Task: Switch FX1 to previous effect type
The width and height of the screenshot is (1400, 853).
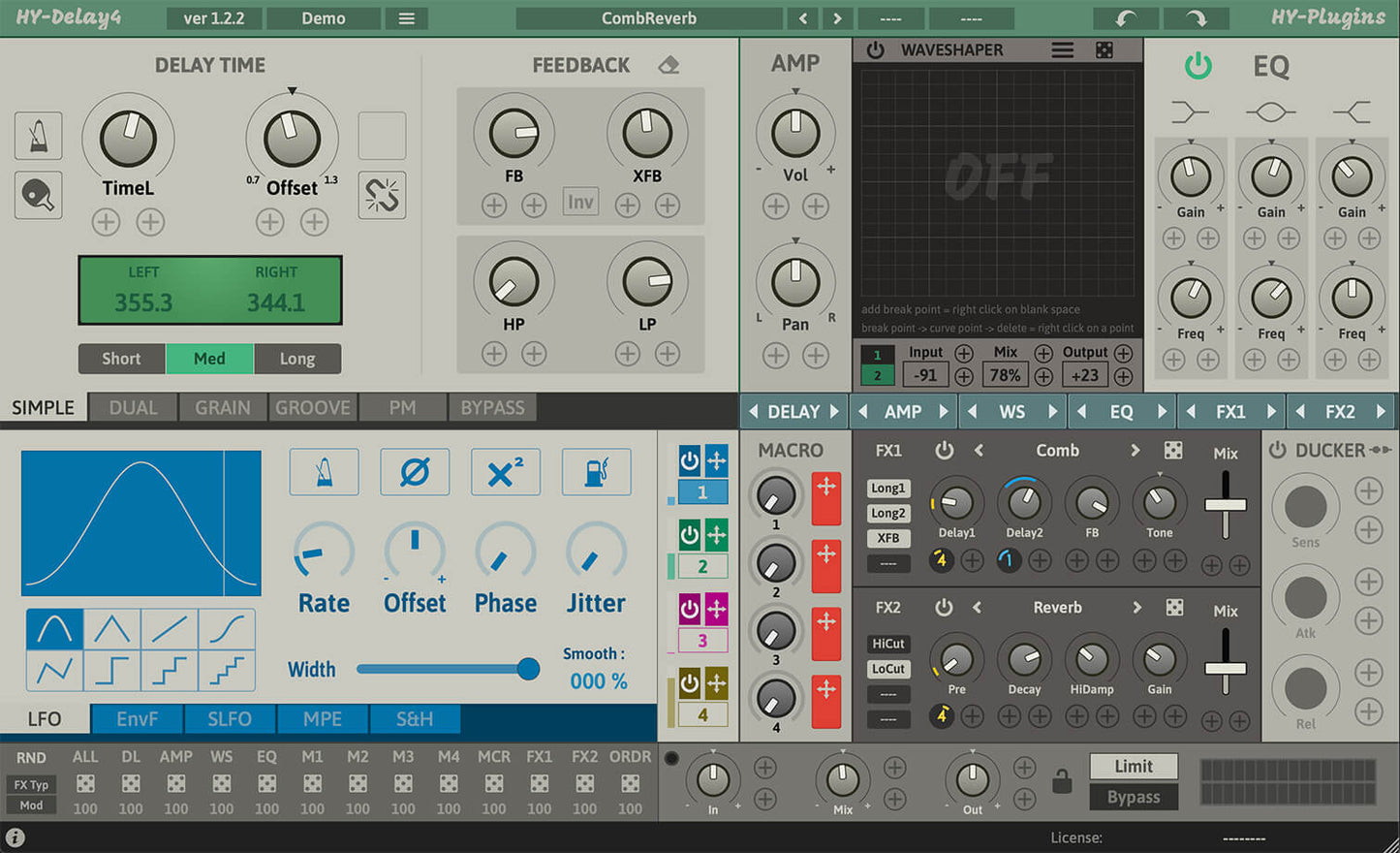Action: click(x=979, y=451)
